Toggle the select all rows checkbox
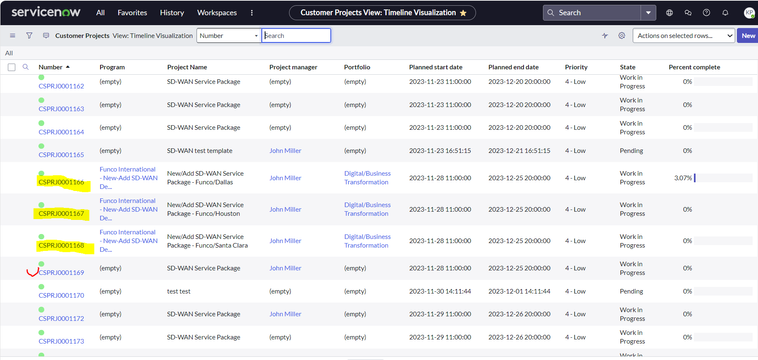The height and width of the screenshot is (360, 758). click(x=12, y=67)
